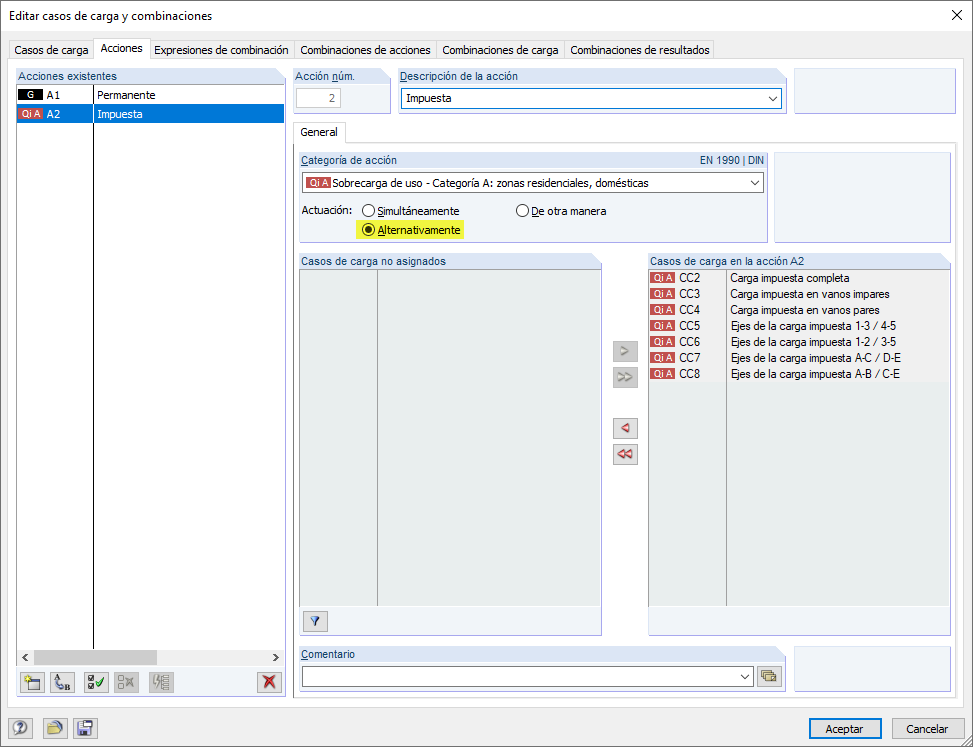The height and width of the screenshot is (747, 973).
Task: Open the comment library icon beside Comentario
Action: pos(769,676)
